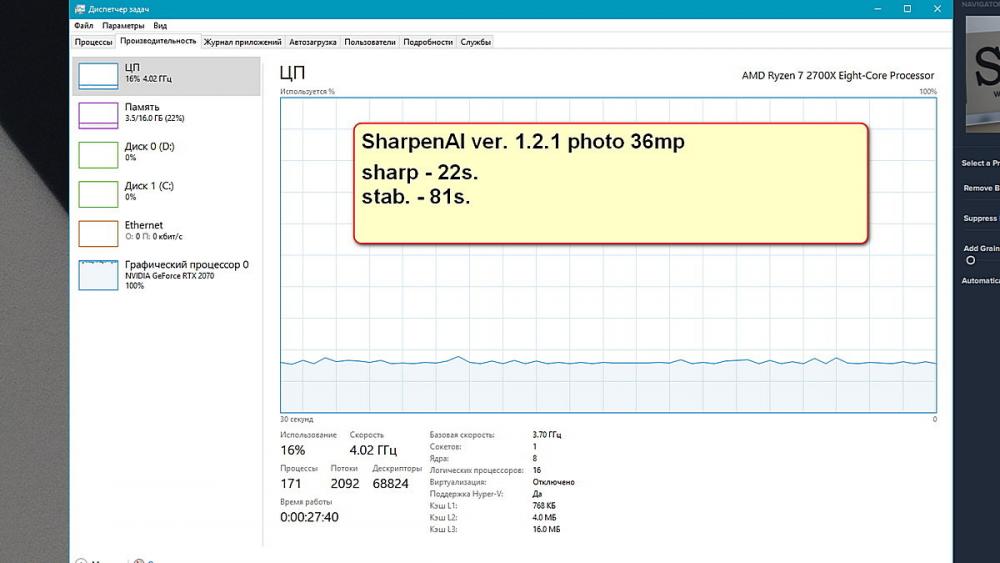Click Automatic label in Sharpen AI panel
The width and height of the screenshot is (1000, 563).
980,281
